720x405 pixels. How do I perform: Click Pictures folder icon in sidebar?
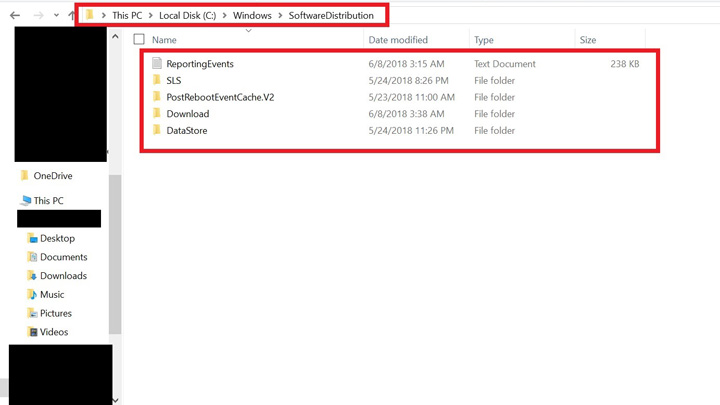[32, 313]
